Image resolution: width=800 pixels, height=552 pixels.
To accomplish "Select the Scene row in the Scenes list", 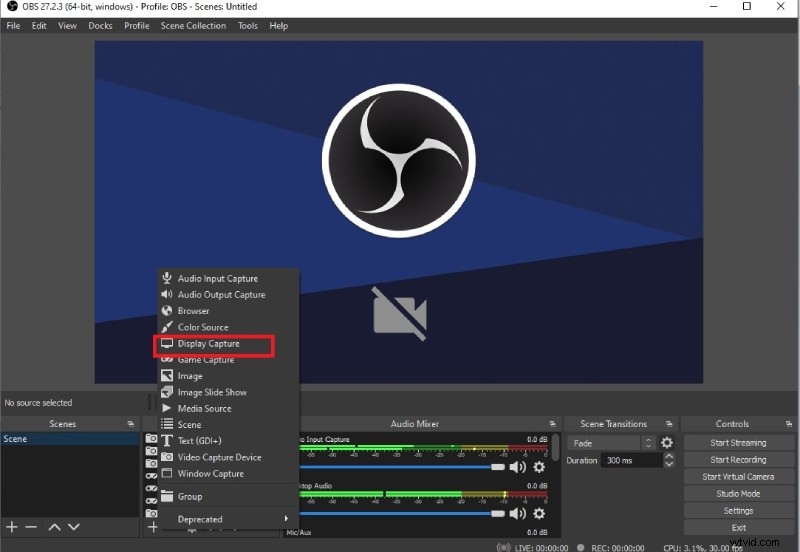I will 70,439.
